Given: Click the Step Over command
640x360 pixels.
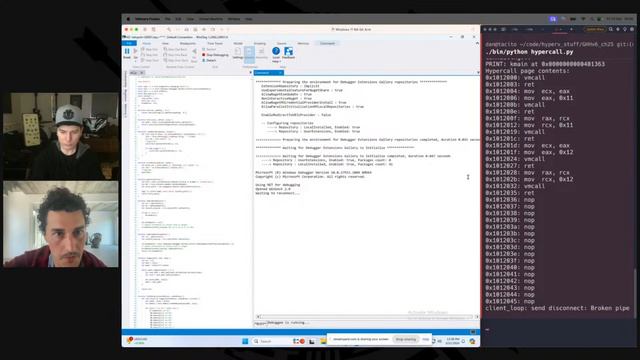Looking at the screenshot, I should click(149, 60).
